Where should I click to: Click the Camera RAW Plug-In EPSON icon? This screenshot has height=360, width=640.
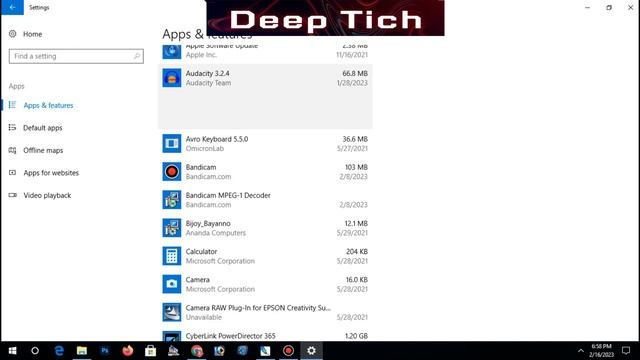(x=172, y=313)
